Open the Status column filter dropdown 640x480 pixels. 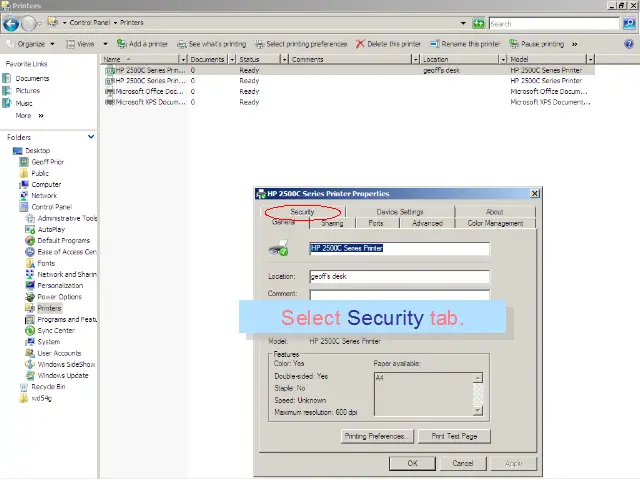click(x=284, y=60)
